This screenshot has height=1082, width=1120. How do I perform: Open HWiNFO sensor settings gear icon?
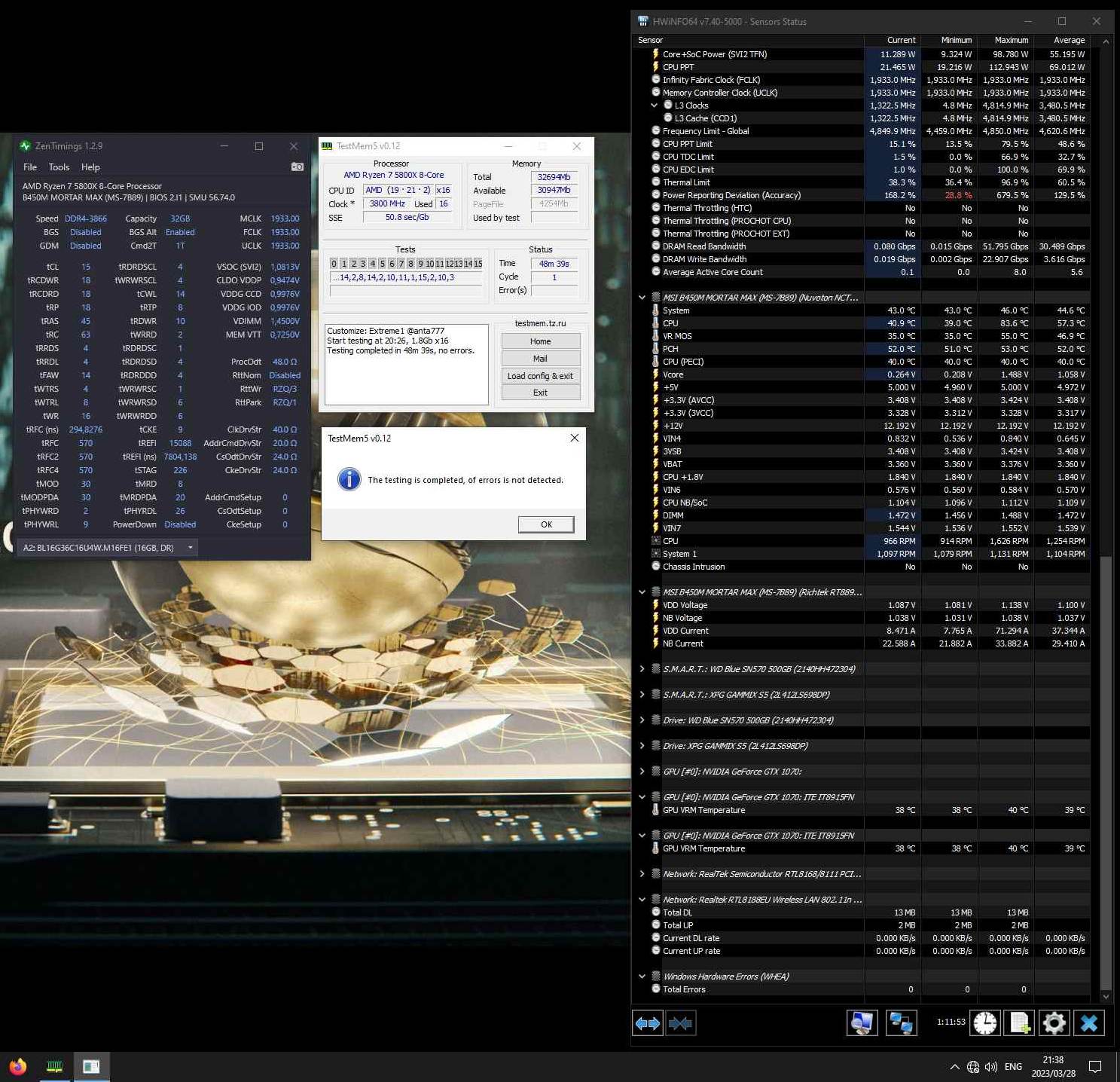[x=1054, y=1023]
